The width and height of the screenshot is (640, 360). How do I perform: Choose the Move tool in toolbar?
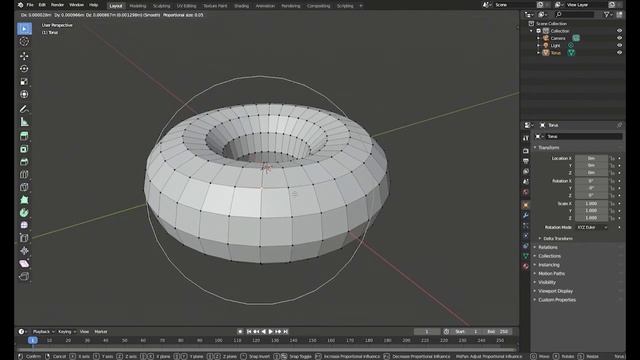(x=24, y=56)
